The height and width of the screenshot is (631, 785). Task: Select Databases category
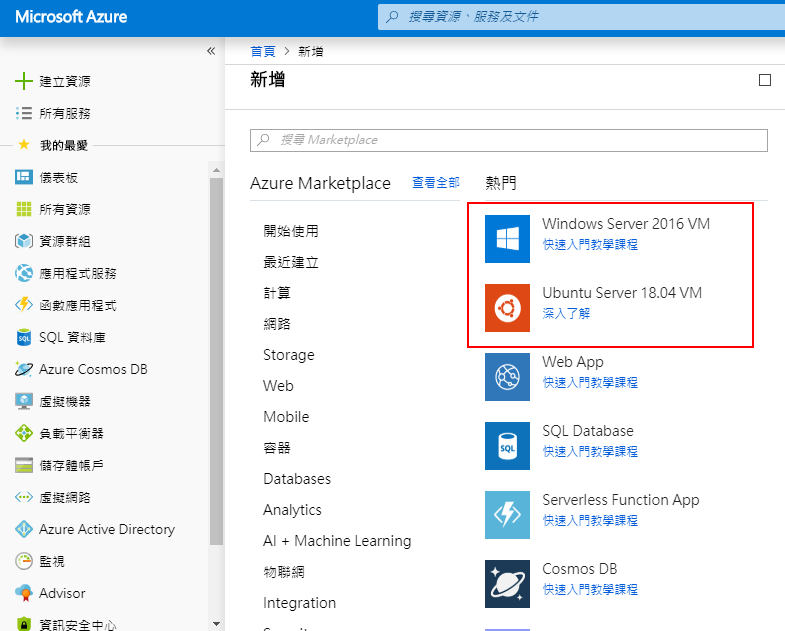[x=297, y=479]
